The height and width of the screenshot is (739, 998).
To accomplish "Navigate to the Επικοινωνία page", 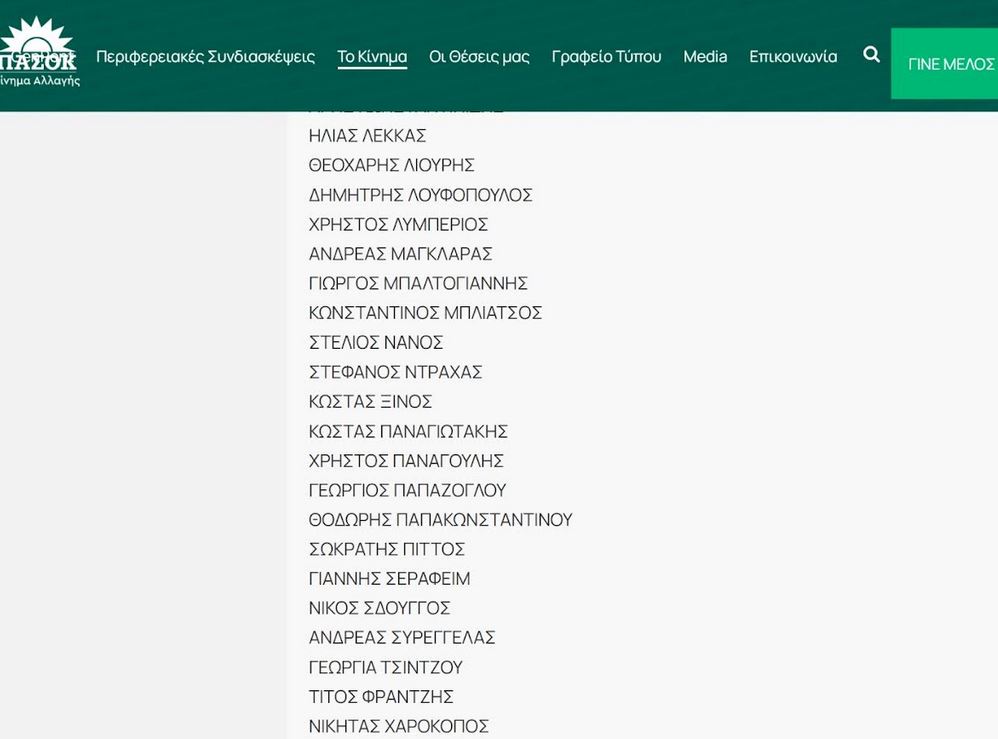I will pyautogui.click(x=793, y=57).
